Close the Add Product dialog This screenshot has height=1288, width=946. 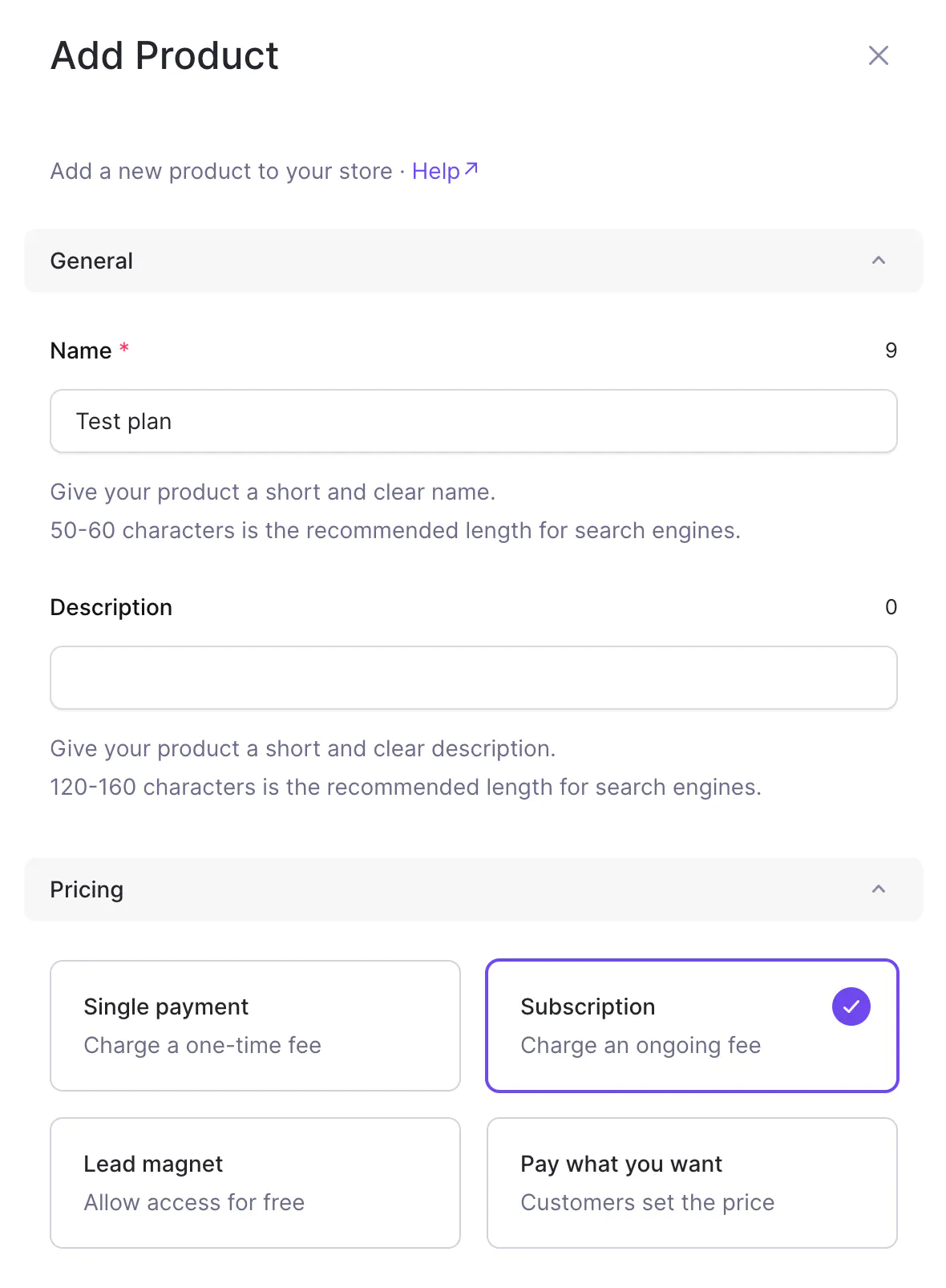pyautogui.click(x=878, y=55)
